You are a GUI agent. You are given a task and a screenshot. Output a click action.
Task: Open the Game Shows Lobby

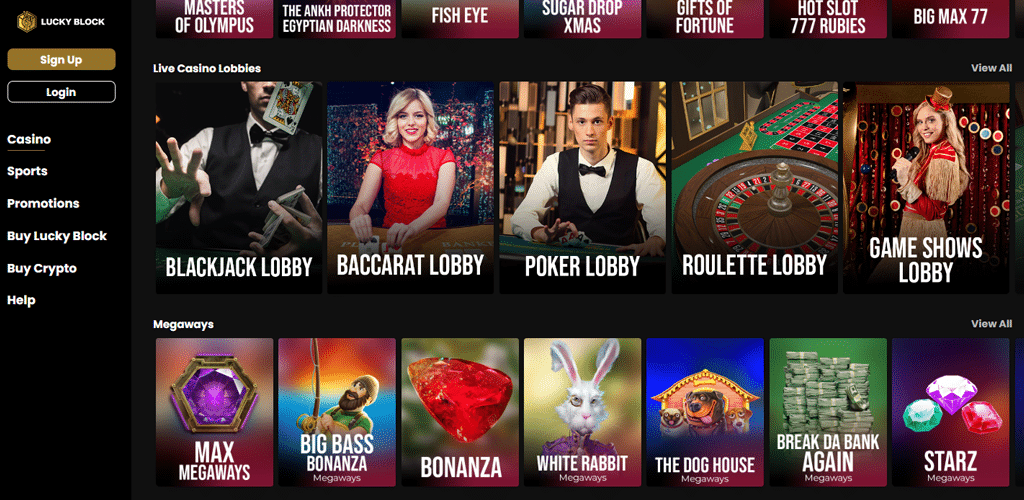pos(926,187)
